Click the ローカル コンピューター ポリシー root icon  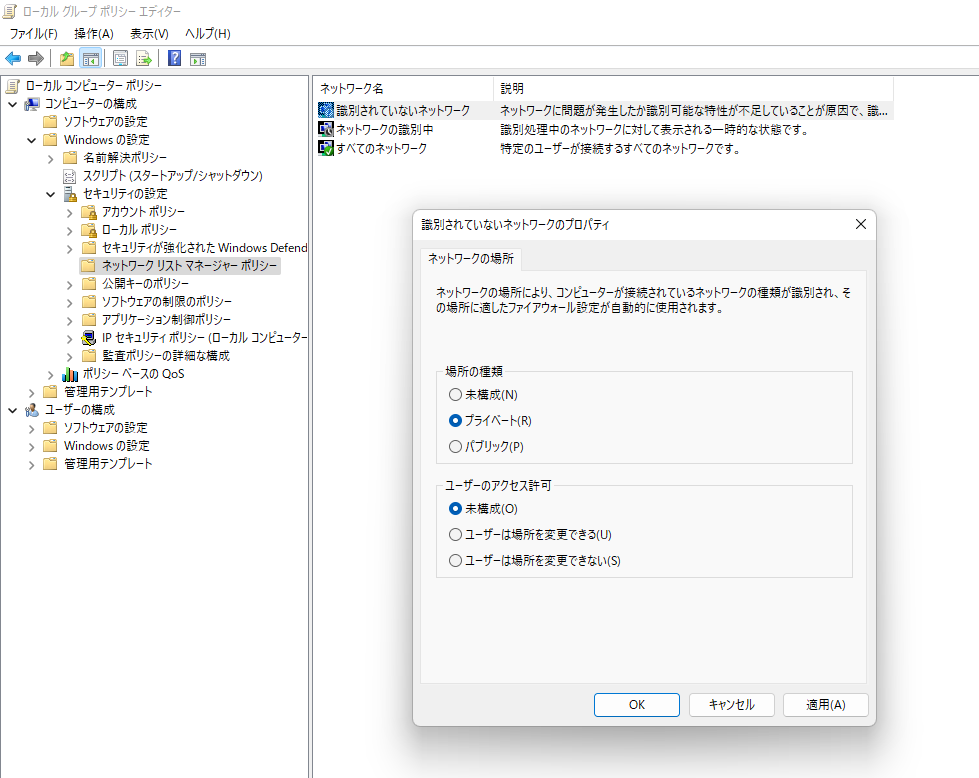click(x=13, y=86)
